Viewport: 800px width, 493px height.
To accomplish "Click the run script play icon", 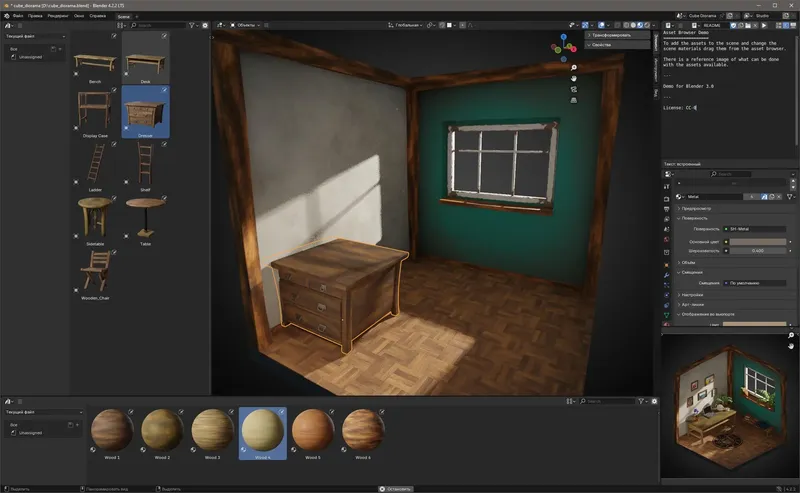I will point(765,25).
